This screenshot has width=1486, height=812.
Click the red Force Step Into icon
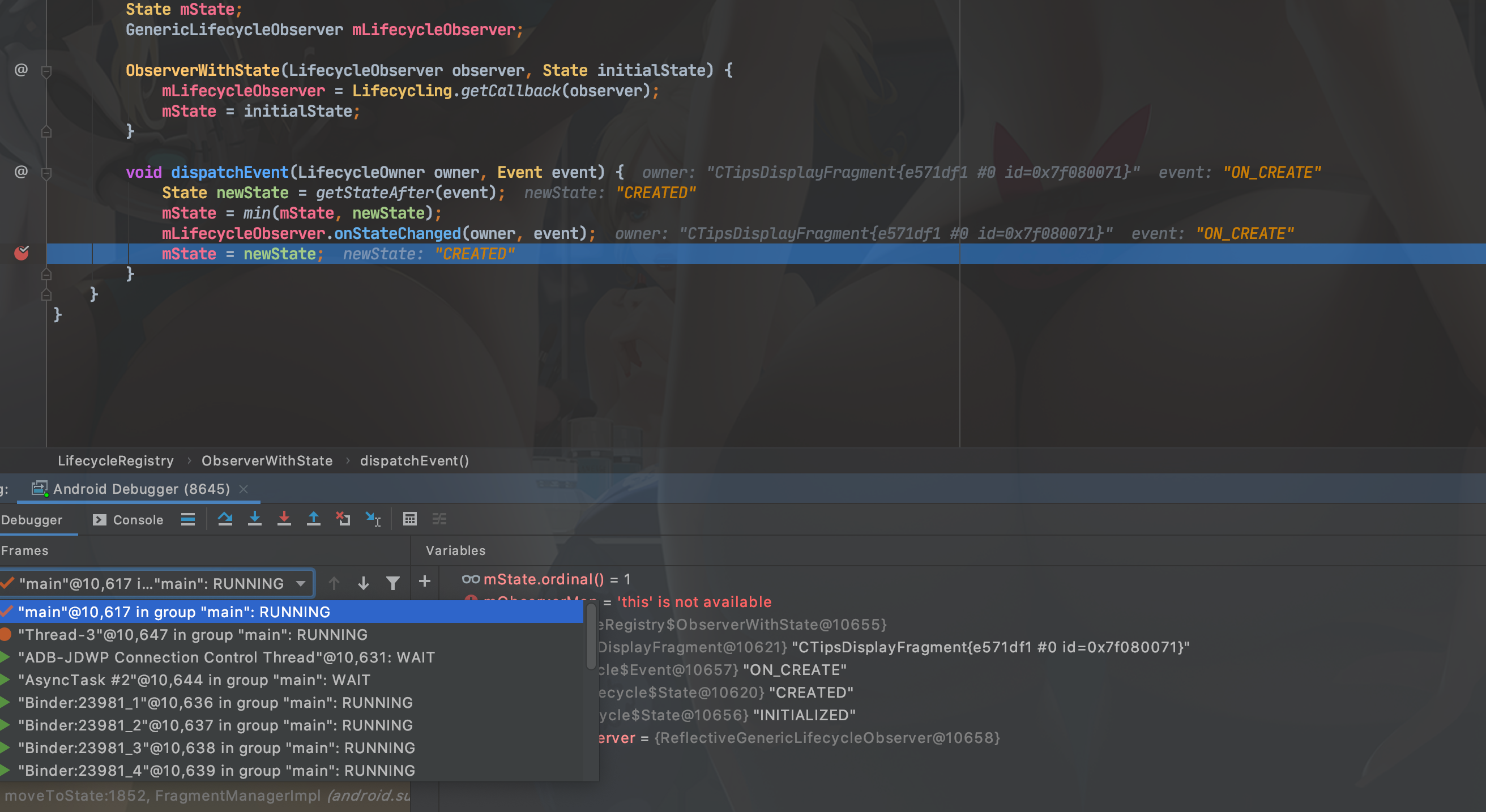pyautogui.click(x=284, y=519)
